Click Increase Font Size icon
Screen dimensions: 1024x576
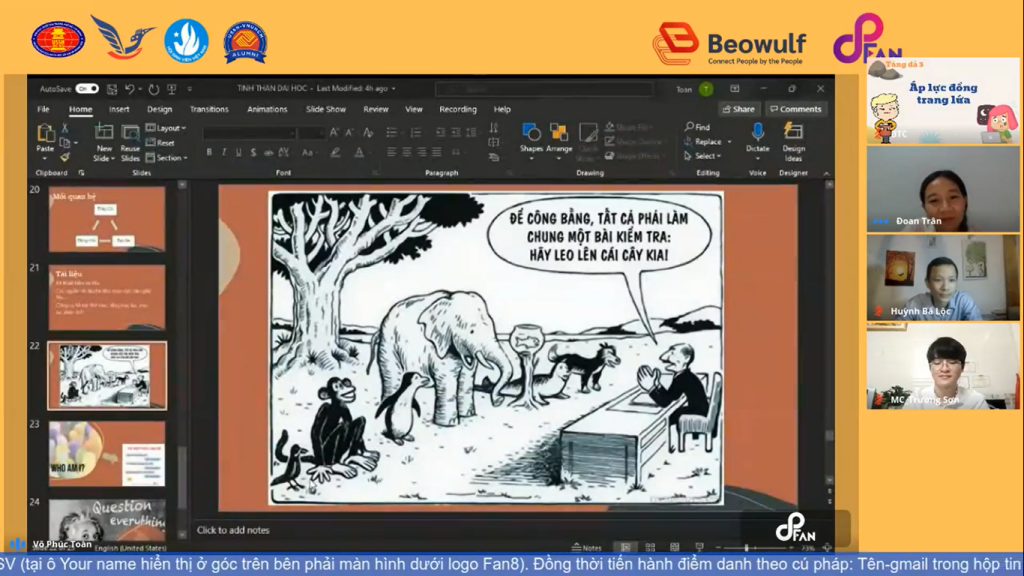(334, 133)
